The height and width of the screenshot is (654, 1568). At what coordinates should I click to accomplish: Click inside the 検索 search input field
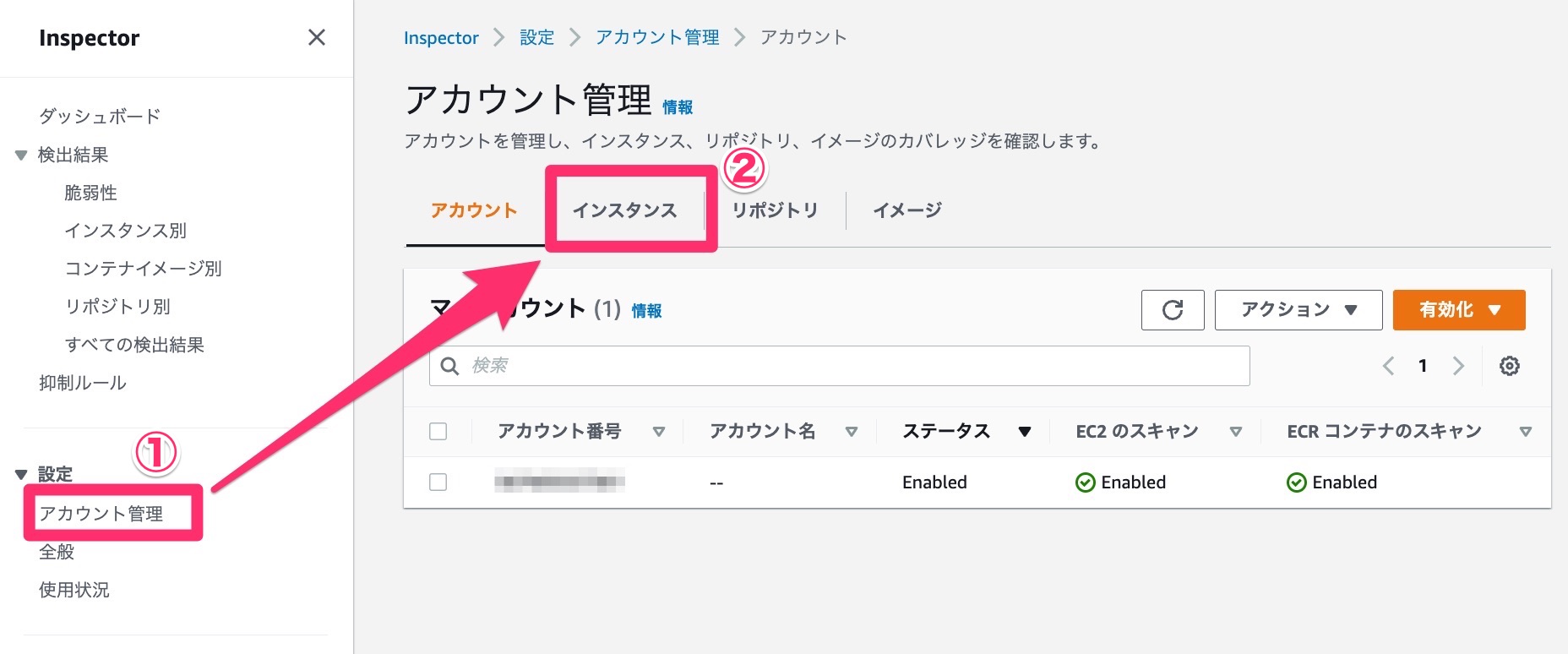pyautogui.click(x=760, y=365)
